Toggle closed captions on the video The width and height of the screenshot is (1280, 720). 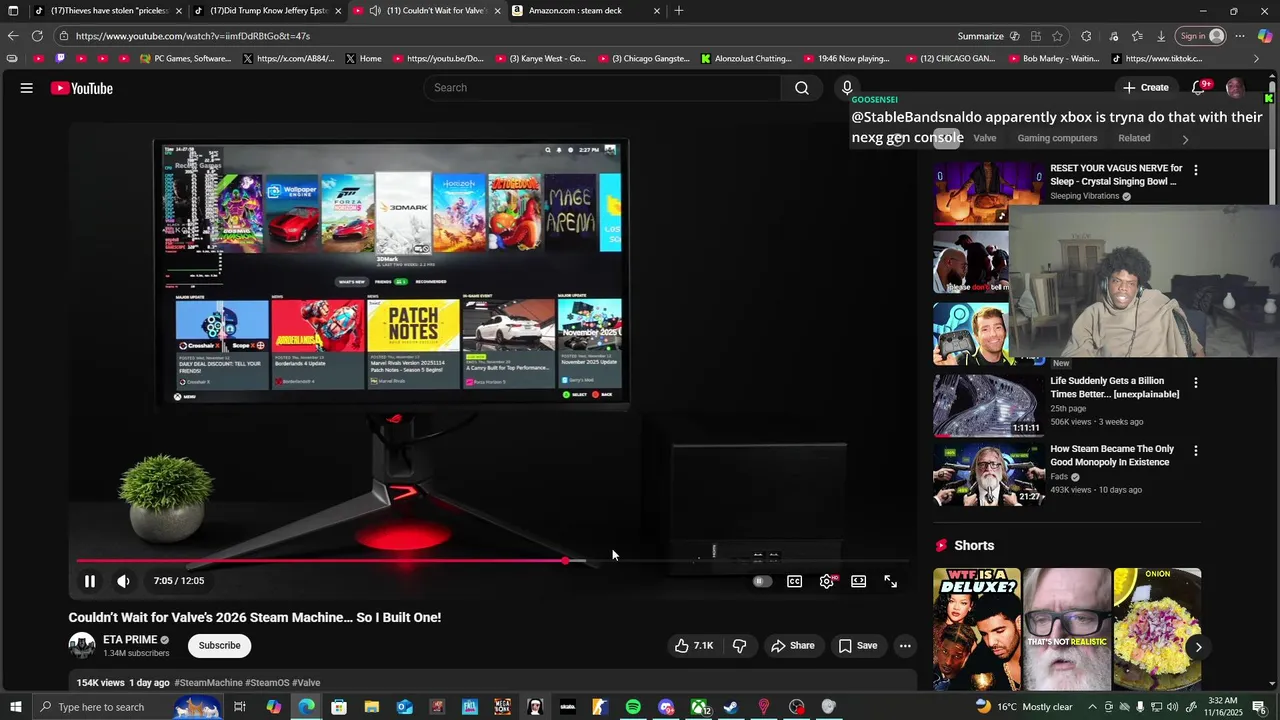(794, 581)
